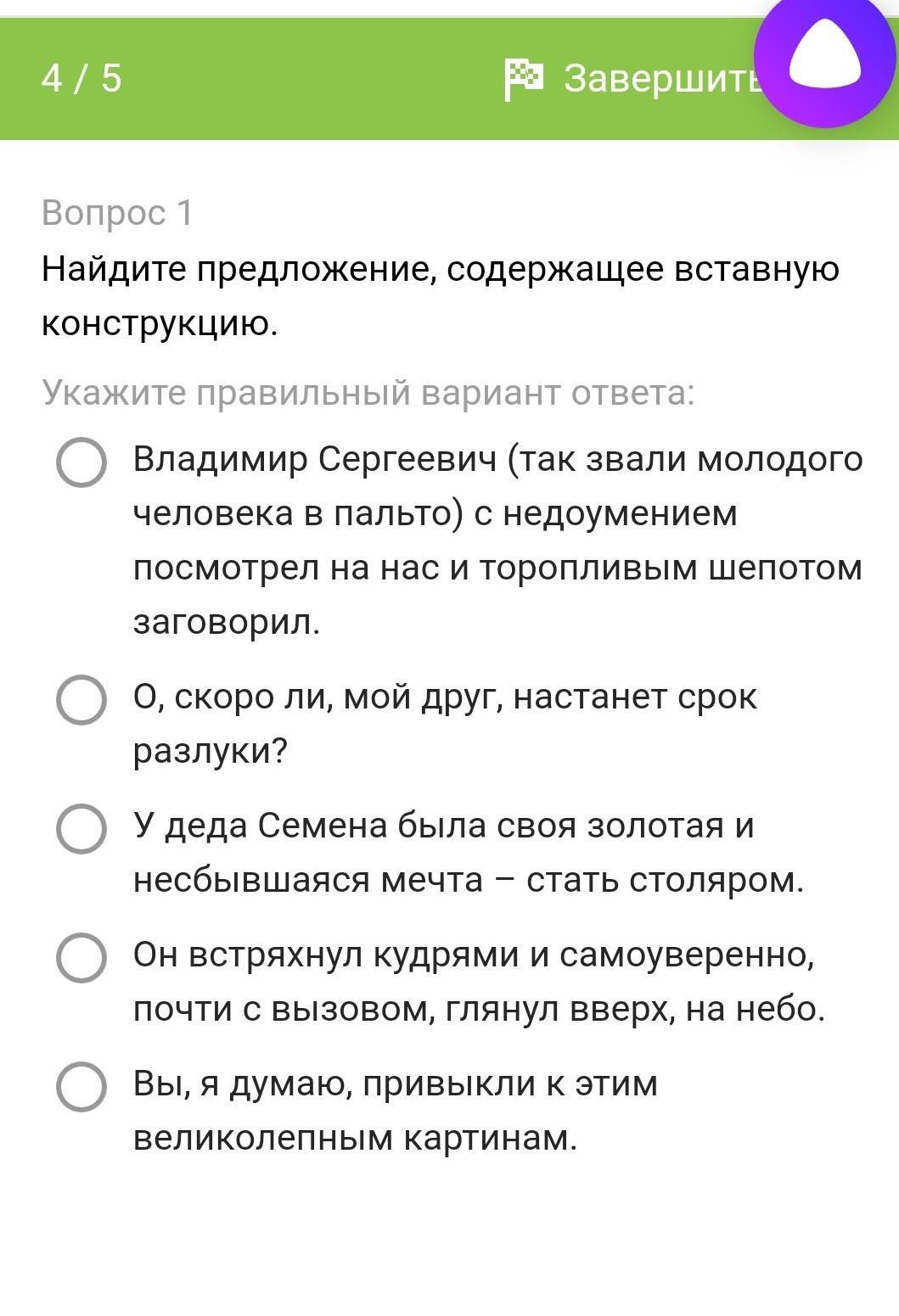
Task: Select the radio button for 'Вы, я думаю'
Action: 81,1086
